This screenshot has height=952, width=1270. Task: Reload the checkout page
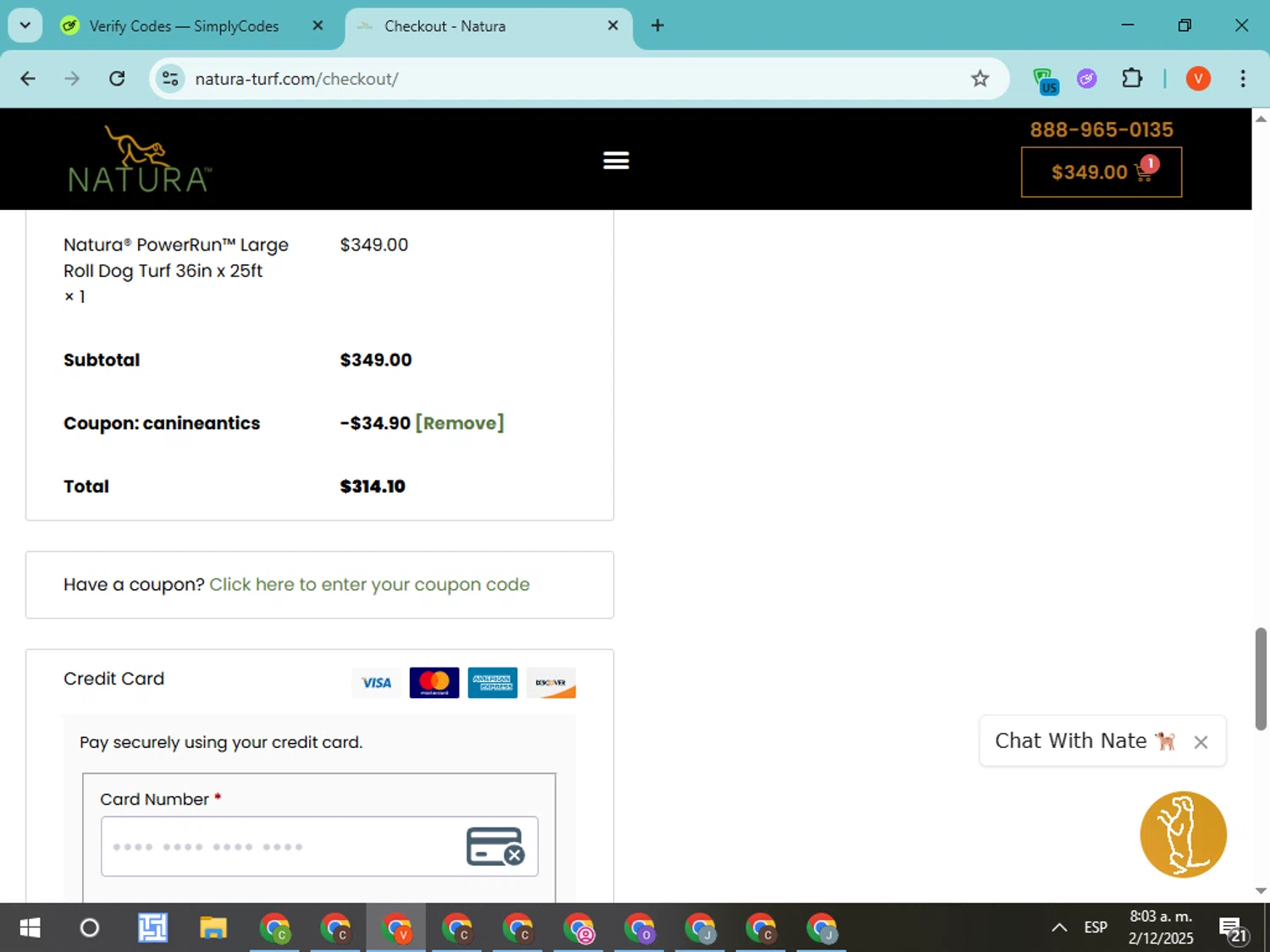[x=117, y=79]
